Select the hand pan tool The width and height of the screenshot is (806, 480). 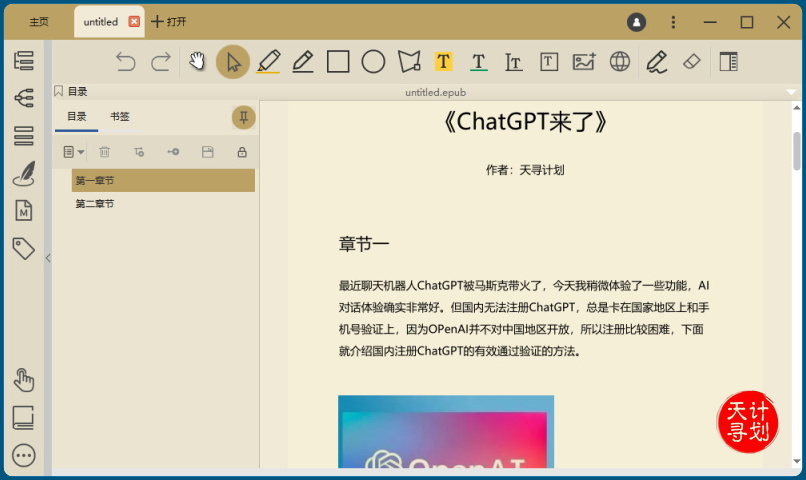pos(197,62)
